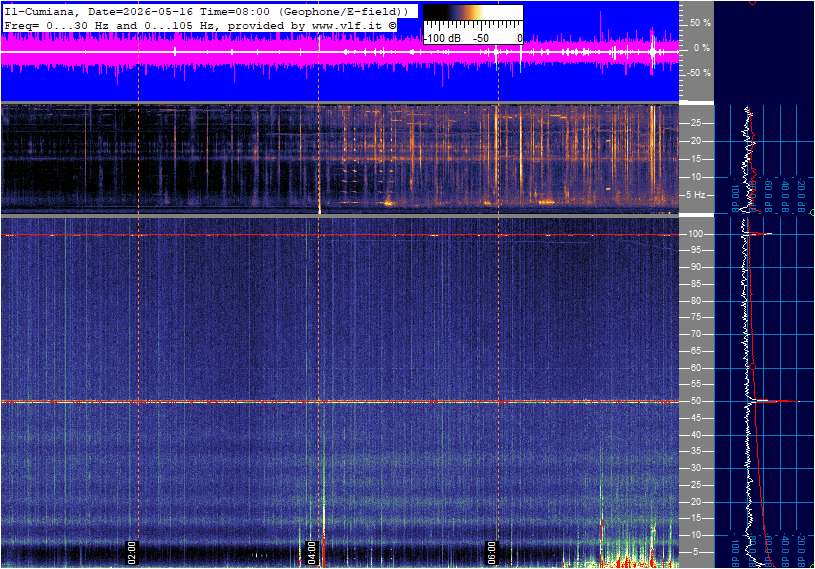815x569 pixels.
Task: Click the '-100 dB' label on the color legend
Action: coord(443,38)
